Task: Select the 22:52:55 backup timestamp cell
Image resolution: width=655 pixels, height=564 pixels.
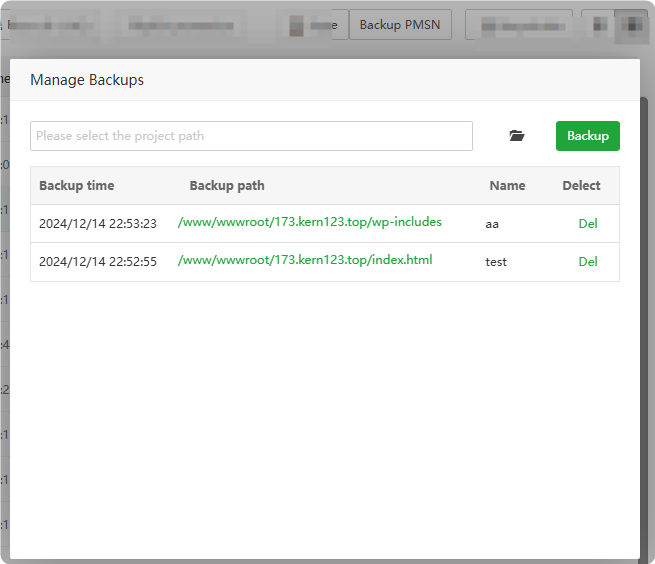Action: tap(98, 262)
